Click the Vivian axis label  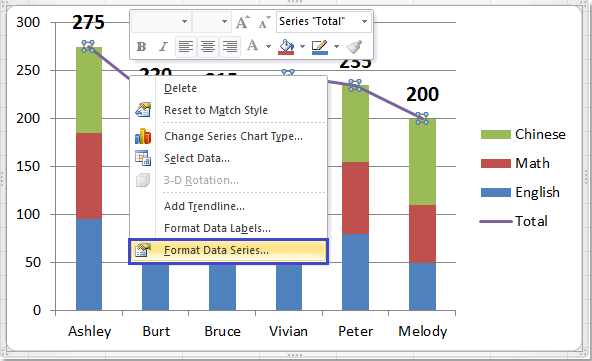click(x=288, y=332)
